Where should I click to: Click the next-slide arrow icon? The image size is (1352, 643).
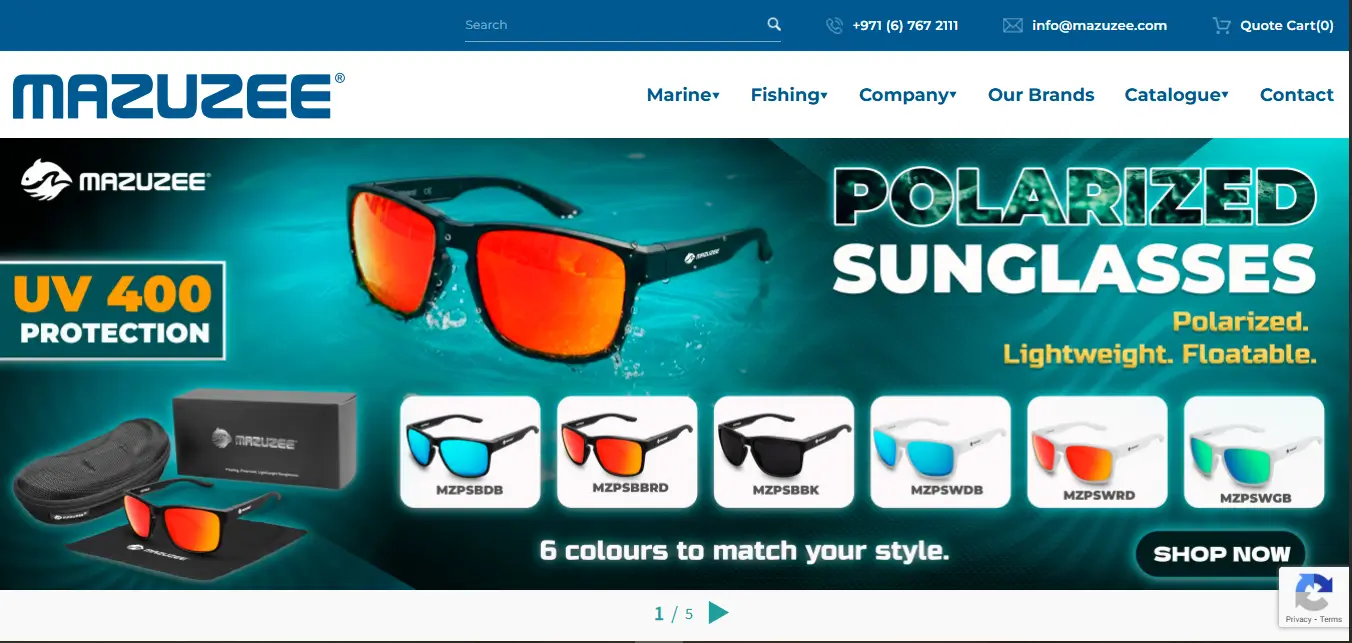719,613
